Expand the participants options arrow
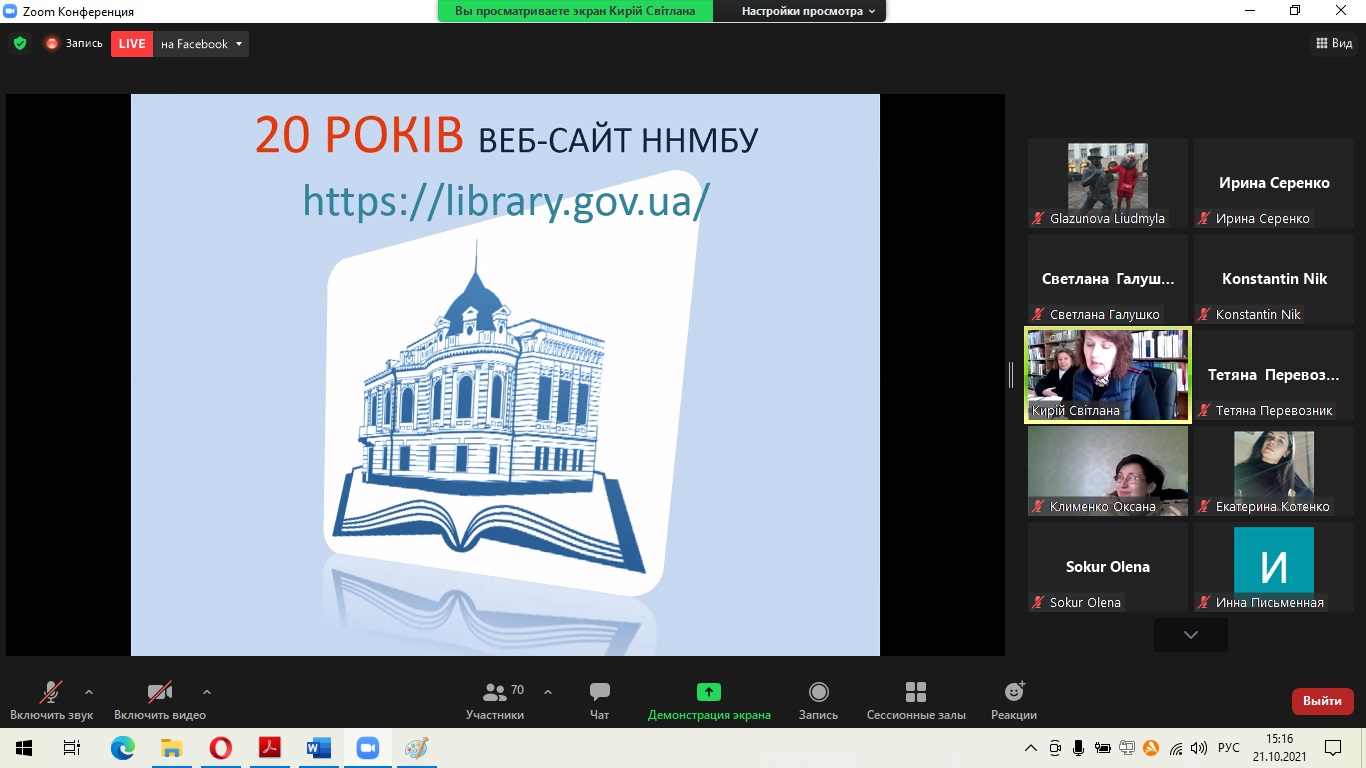1366x768 pixels. (548, 692)
